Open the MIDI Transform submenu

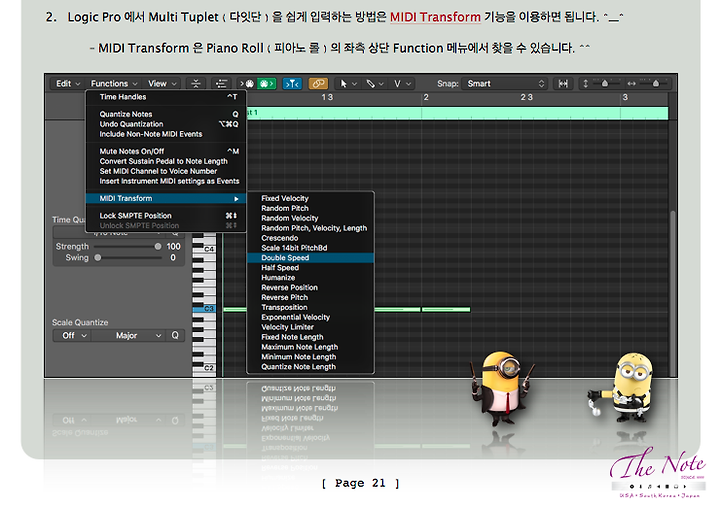click(166, 198)
